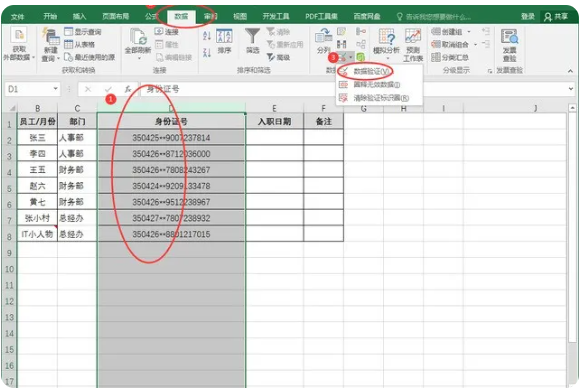Collapse the ribbon with the chevron
Viewport: 582px width, 392px height.
pyautogui.click(x=570, y=71)
